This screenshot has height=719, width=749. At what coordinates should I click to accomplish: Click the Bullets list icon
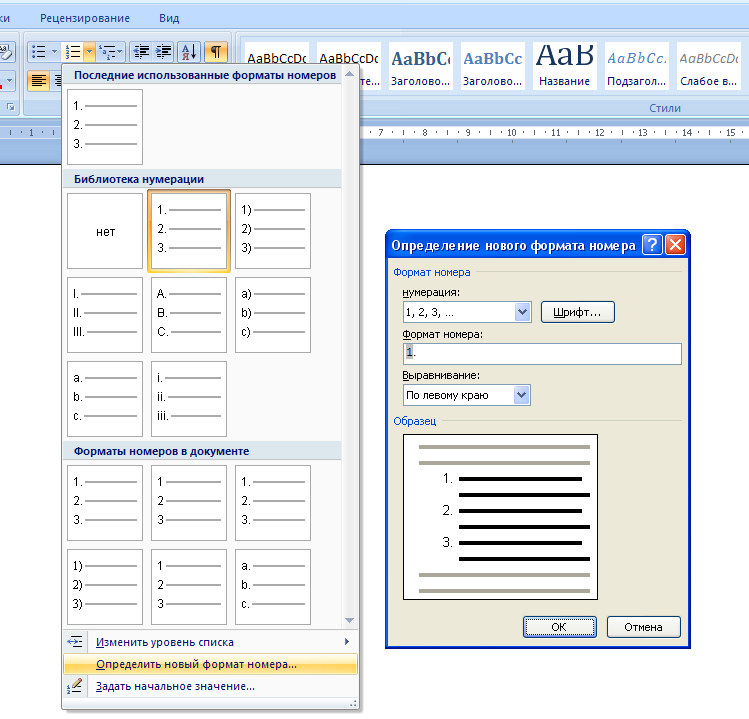click(x=38, y=52)
